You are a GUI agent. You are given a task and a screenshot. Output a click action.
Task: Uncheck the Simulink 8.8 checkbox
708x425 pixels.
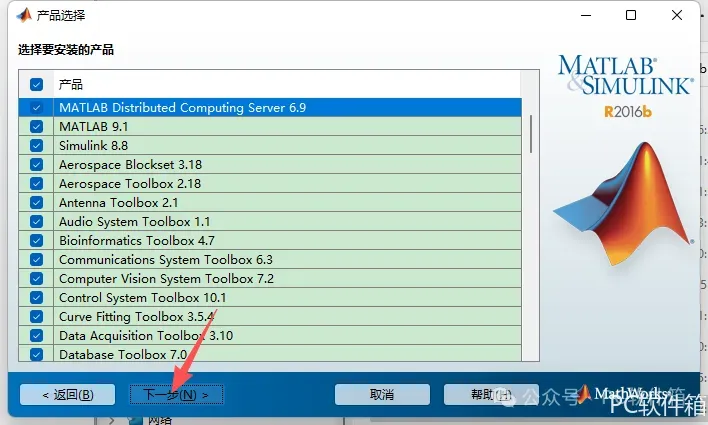(x=37, y=145)
